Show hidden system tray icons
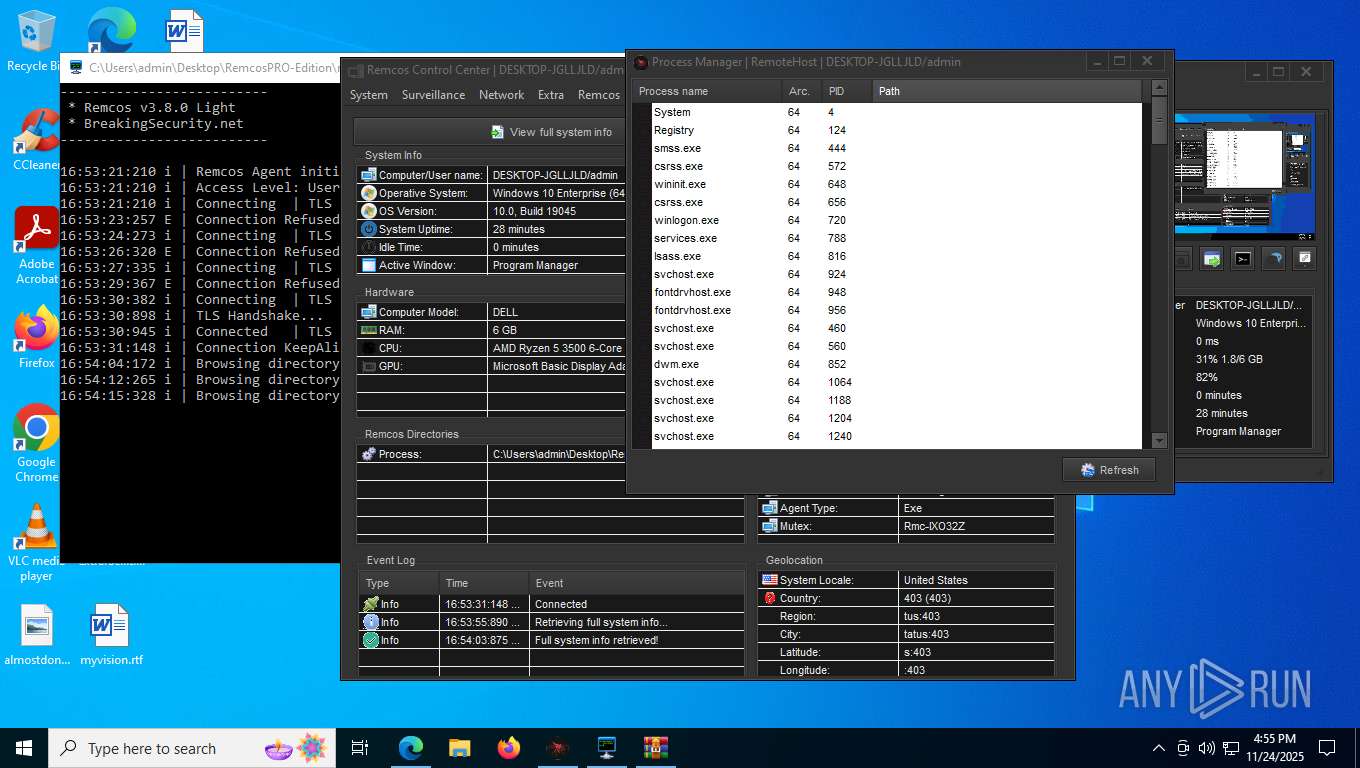Screen dimensions: 1360x768 [x=1159, y=748]
